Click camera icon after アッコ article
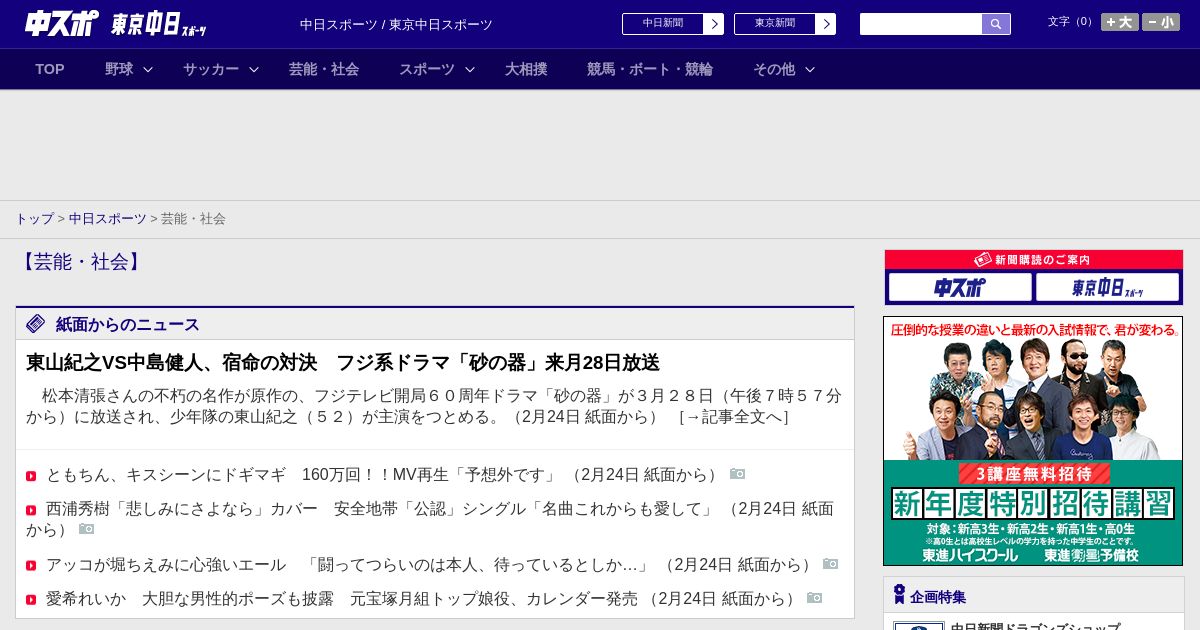 click(831, 564)
